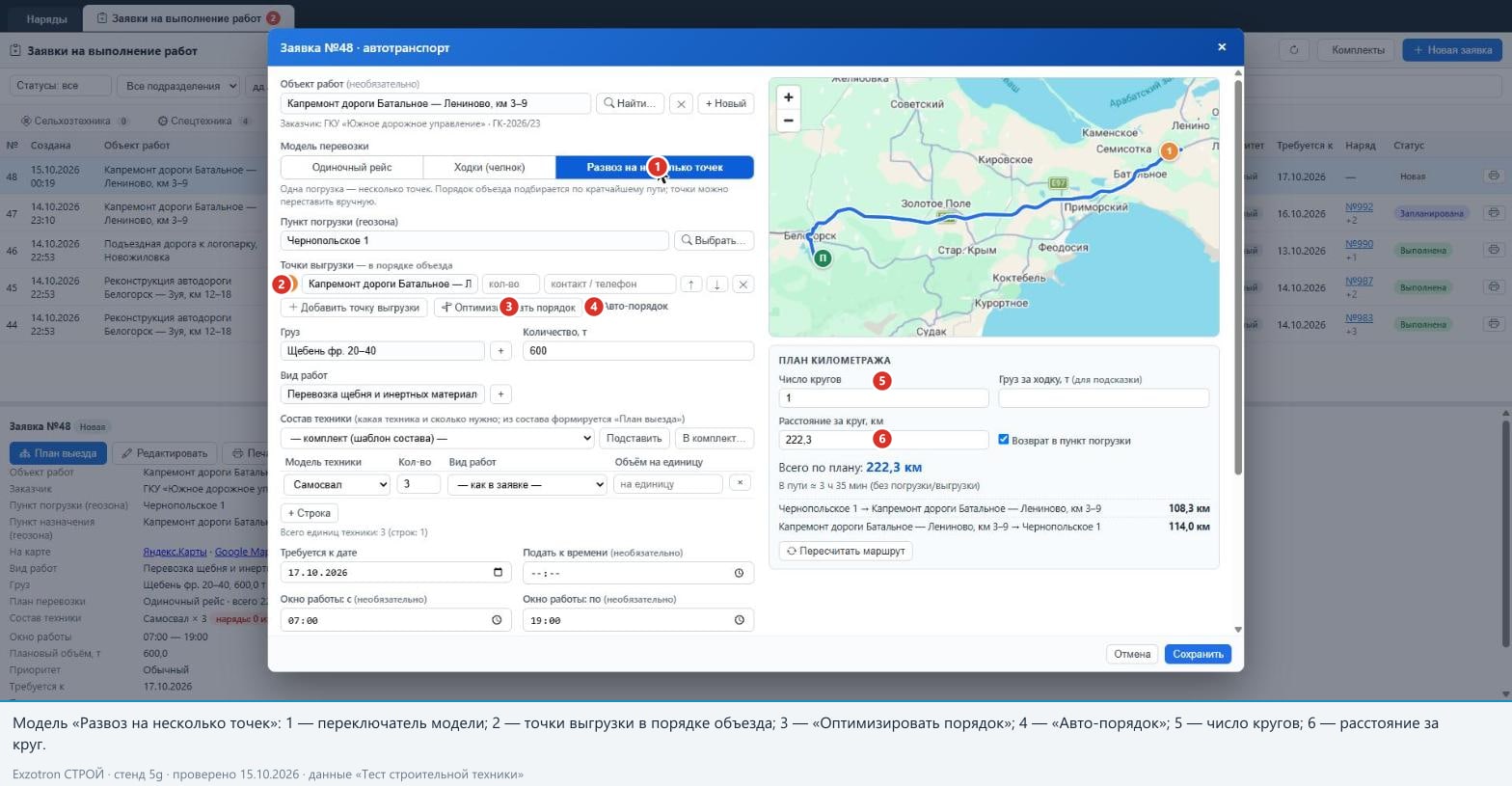The width and height of the screenshot is (1512, 786).
Task: Click the + Новая заявка button
Action: pyautogui.click(x=1452, y=50)
